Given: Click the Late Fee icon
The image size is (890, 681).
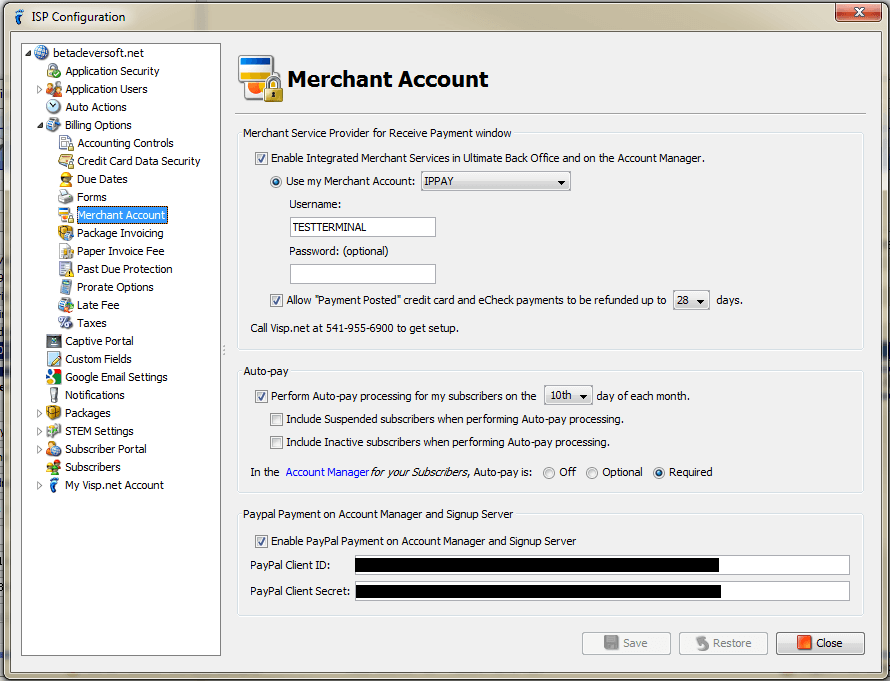Looking at the screenshot, I should [x=66, y=305].
